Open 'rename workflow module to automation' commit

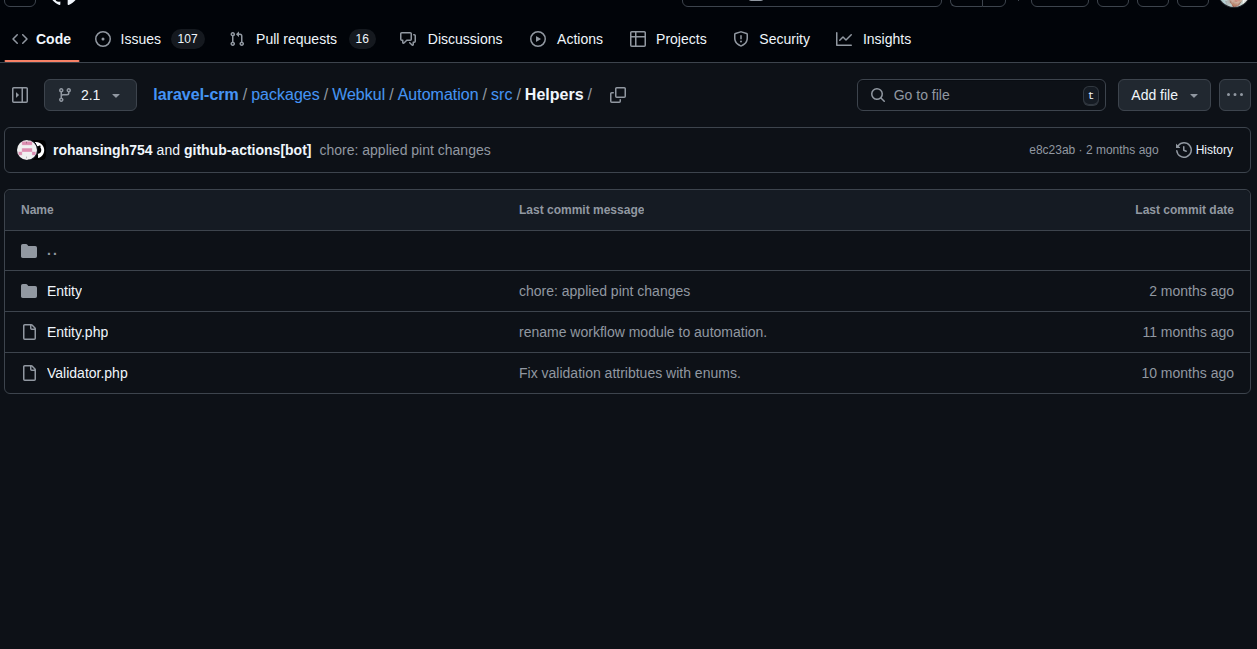[643, 332]
